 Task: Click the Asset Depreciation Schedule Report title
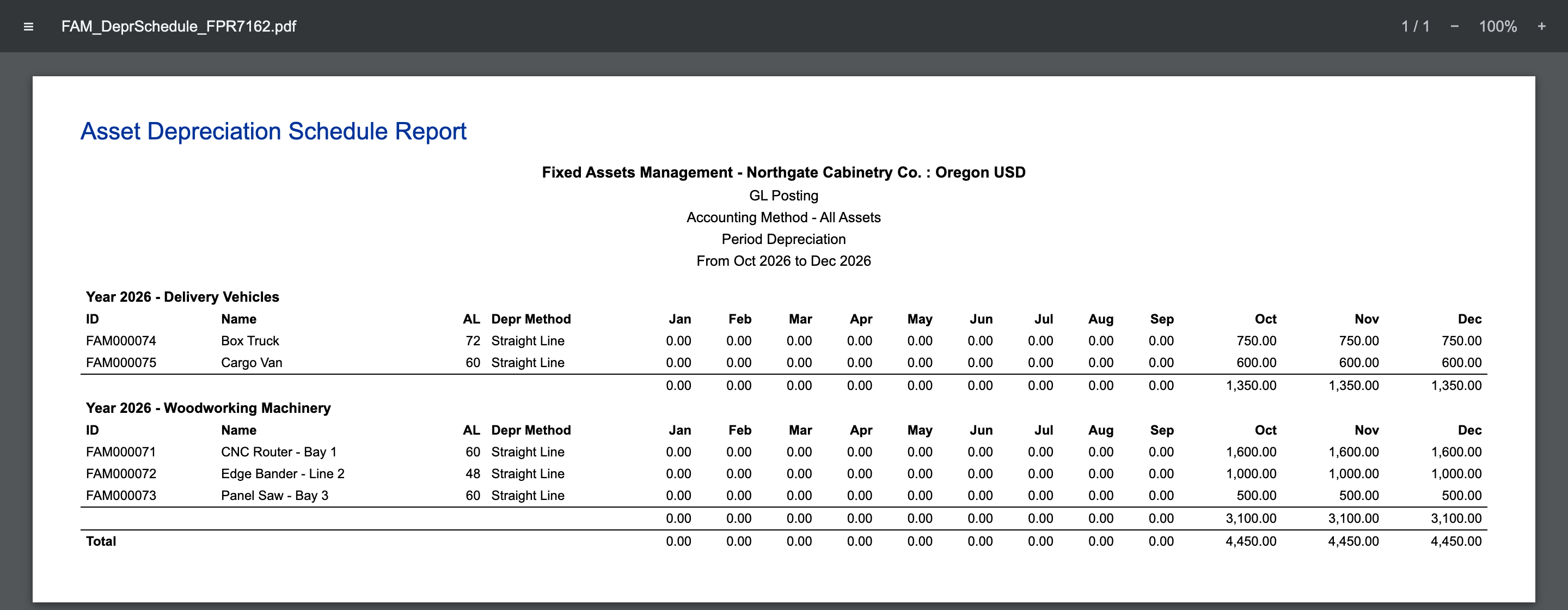[273, 131]
